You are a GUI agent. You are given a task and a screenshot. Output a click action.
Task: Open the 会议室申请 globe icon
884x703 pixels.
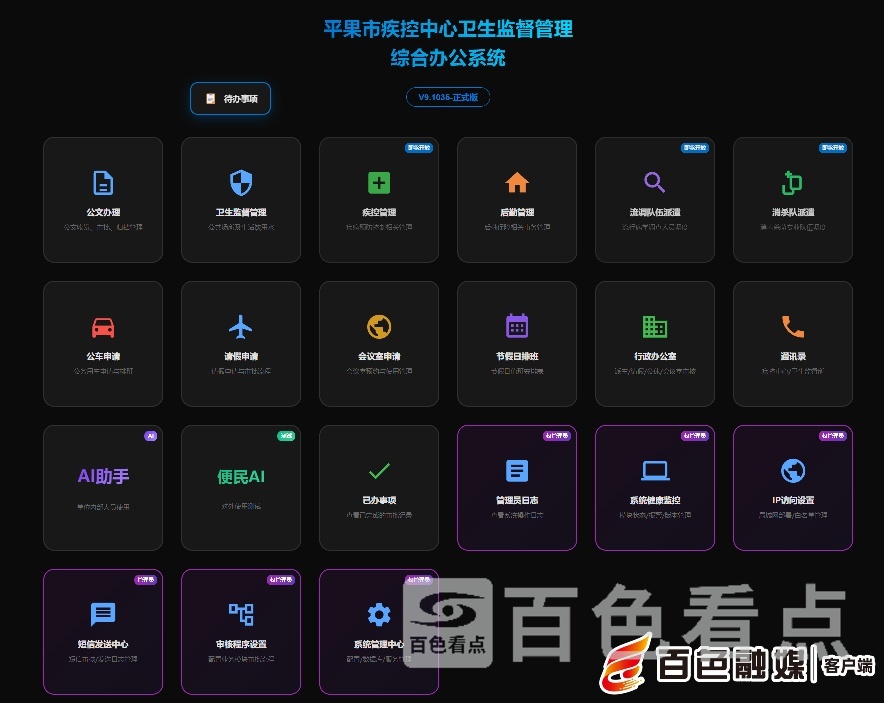coord(379,327)
